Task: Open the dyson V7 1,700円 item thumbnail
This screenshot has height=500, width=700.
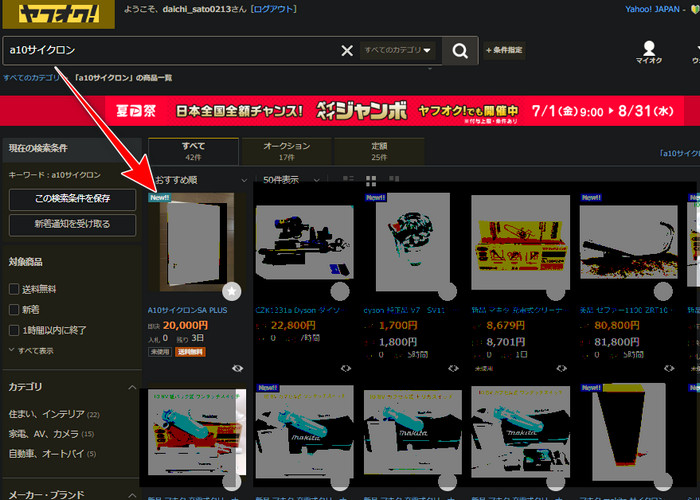Action: (412, 242)
